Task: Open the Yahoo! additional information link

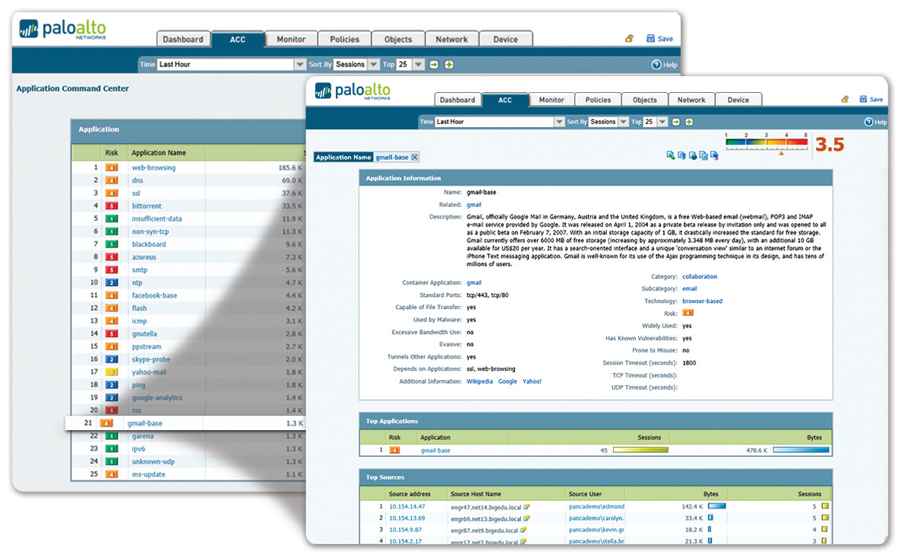Action: pos(532,381)
